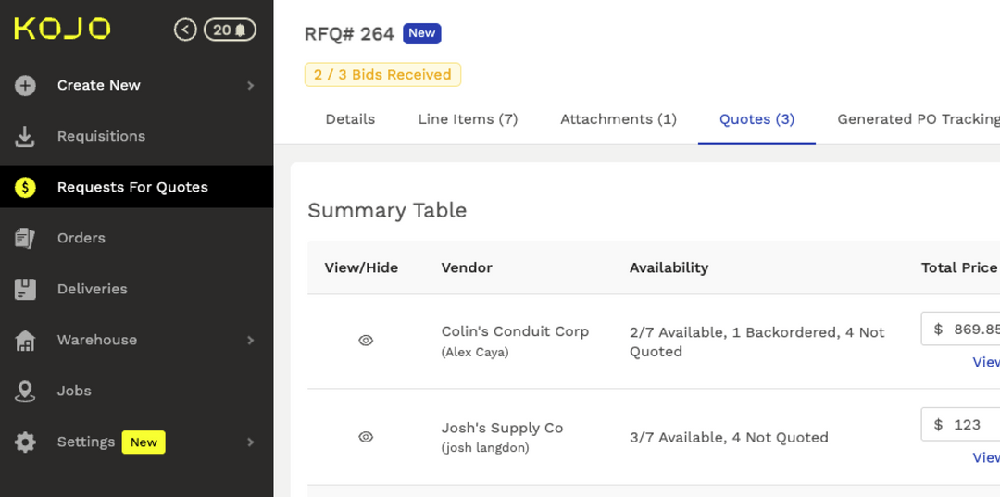Click the Josh's Supply Co vendor name
Image resolution: width=1000 pixels, height=497 pixels.
pyautogui.click(x=503, y=427)
